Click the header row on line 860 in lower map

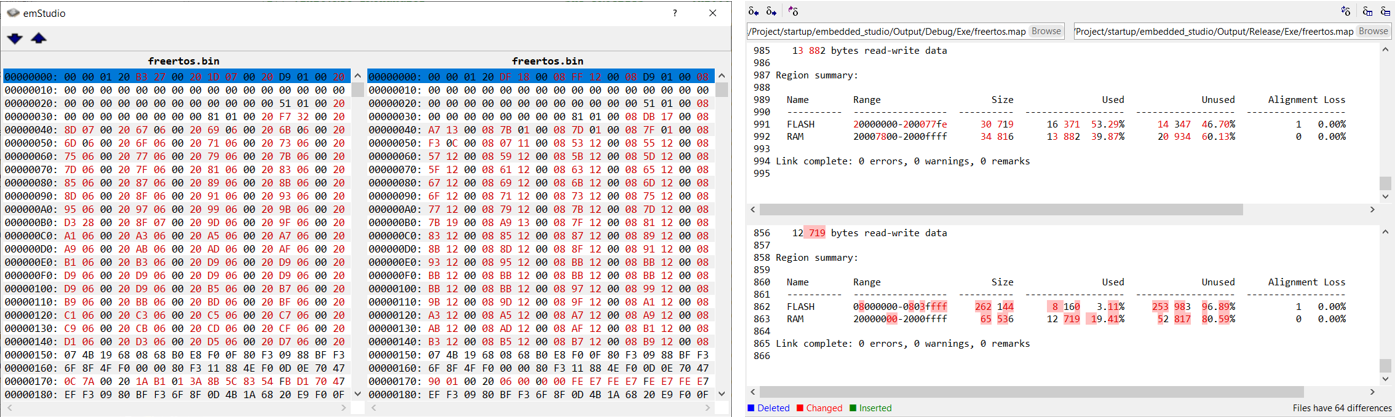(x=1048, y=282)
